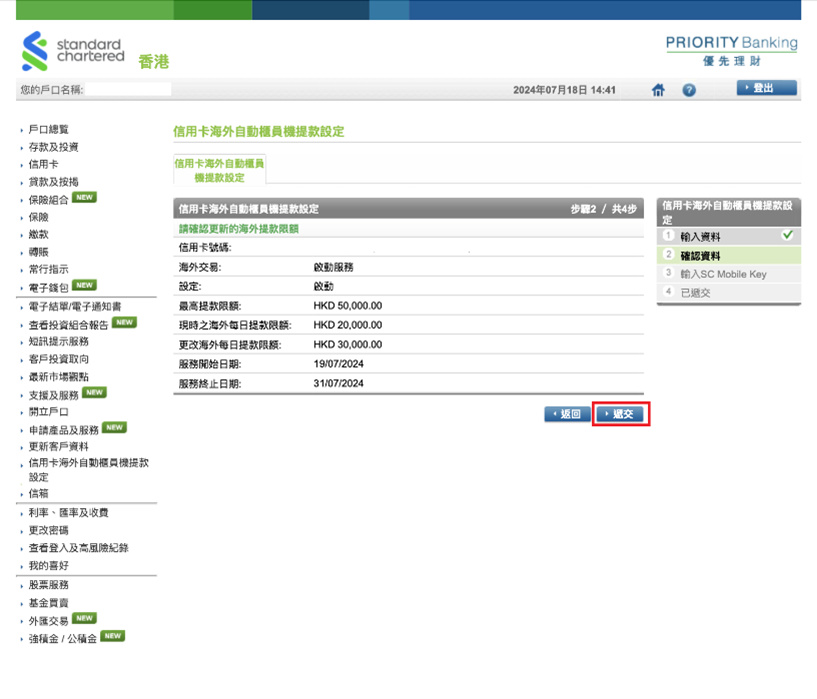The width and height of the screenshot is (817, 699).
Task: Submit the form with 遞交 button
Action: (x=621, y=414)
